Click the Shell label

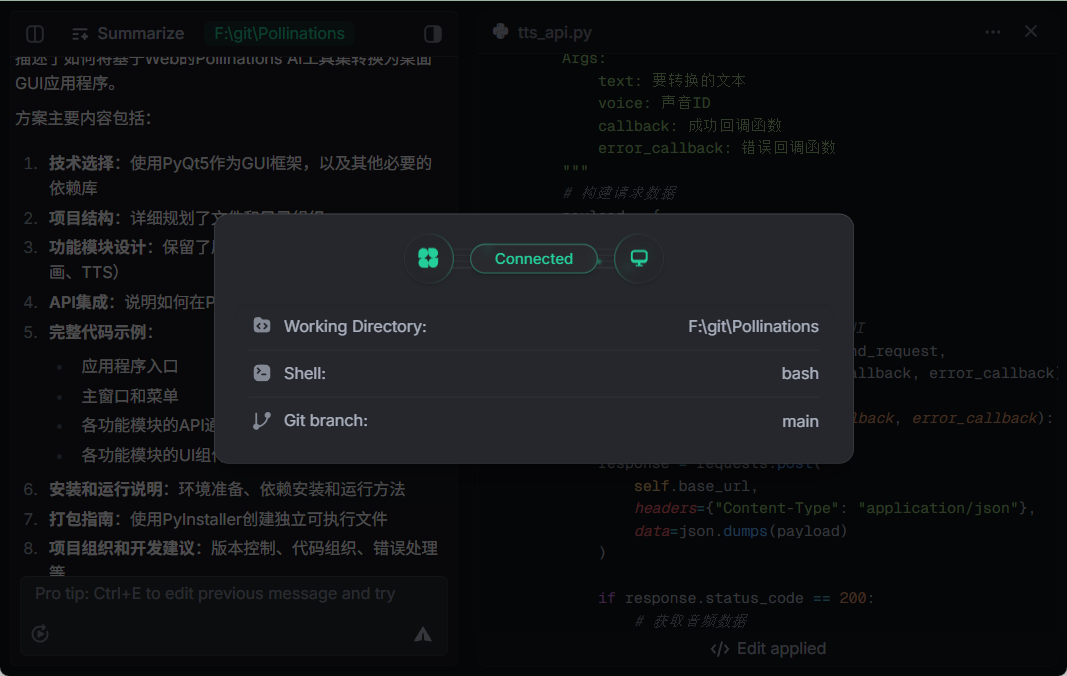coord(305,374)
